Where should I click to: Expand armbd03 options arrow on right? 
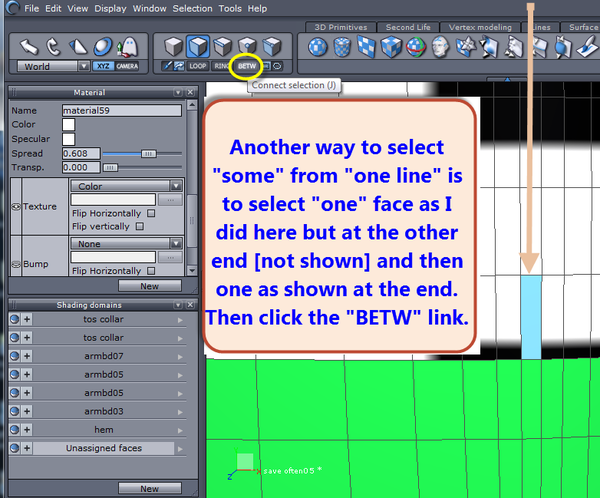point(180,412)
